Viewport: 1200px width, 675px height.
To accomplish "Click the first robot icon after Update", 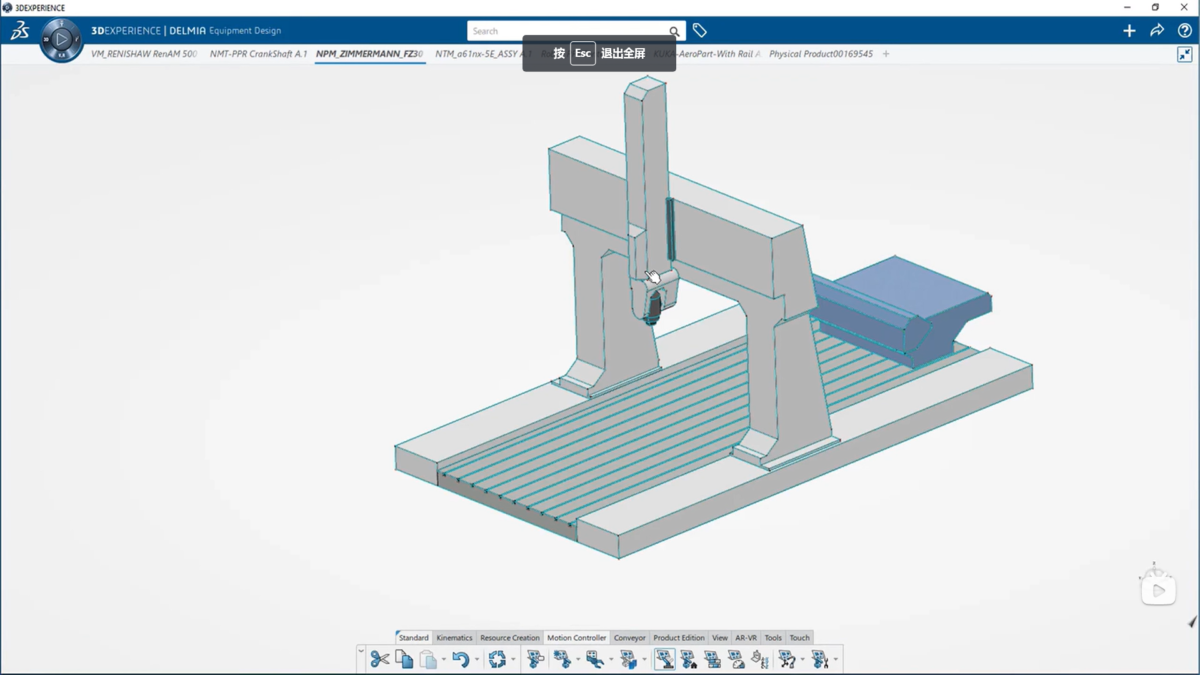I will click(x=536, y=659).
